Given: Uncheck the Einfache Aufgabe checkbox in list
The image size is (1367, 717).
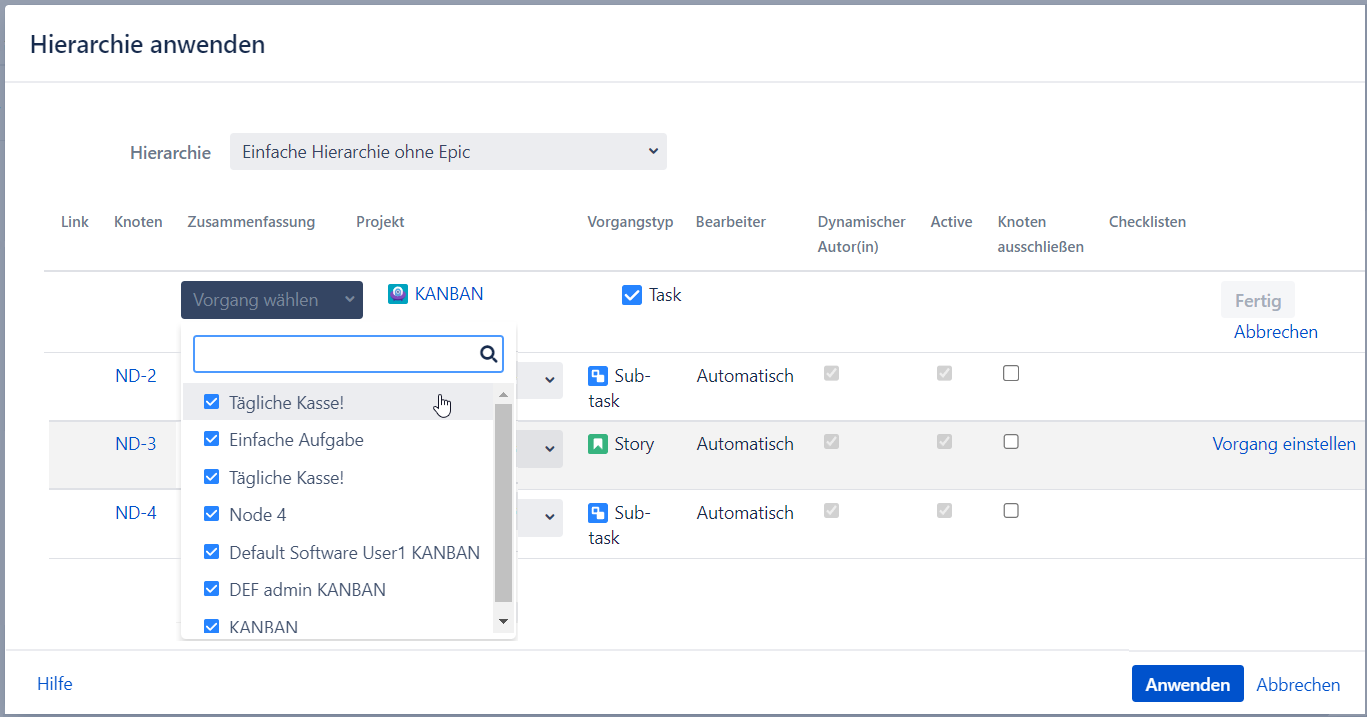Looking at the screenshot, I should (x=211, y=439).
